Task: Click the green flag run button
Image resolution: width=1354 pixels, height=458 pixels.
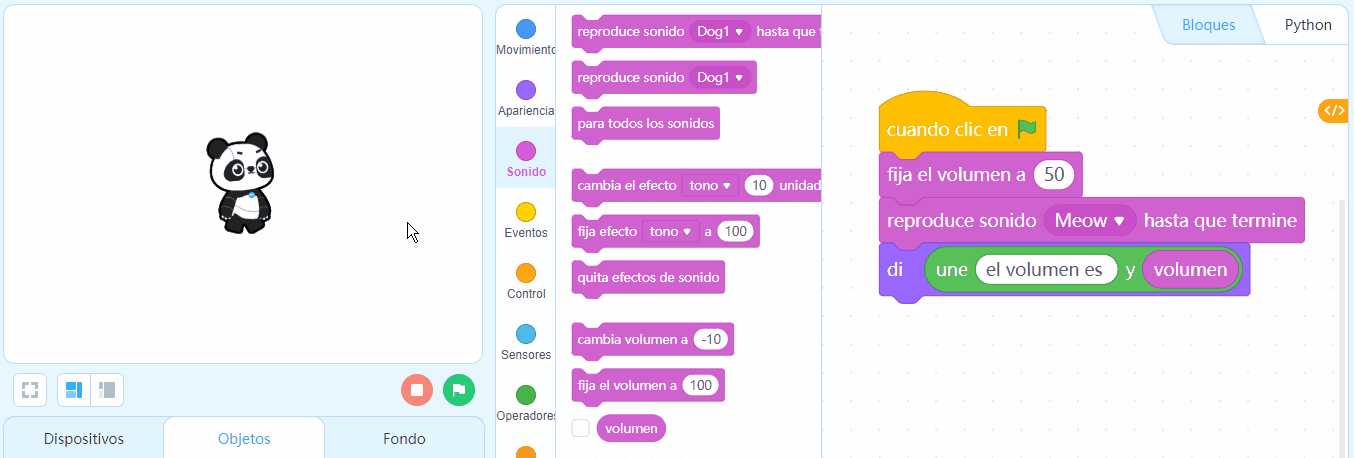Action: coord(459,390)
